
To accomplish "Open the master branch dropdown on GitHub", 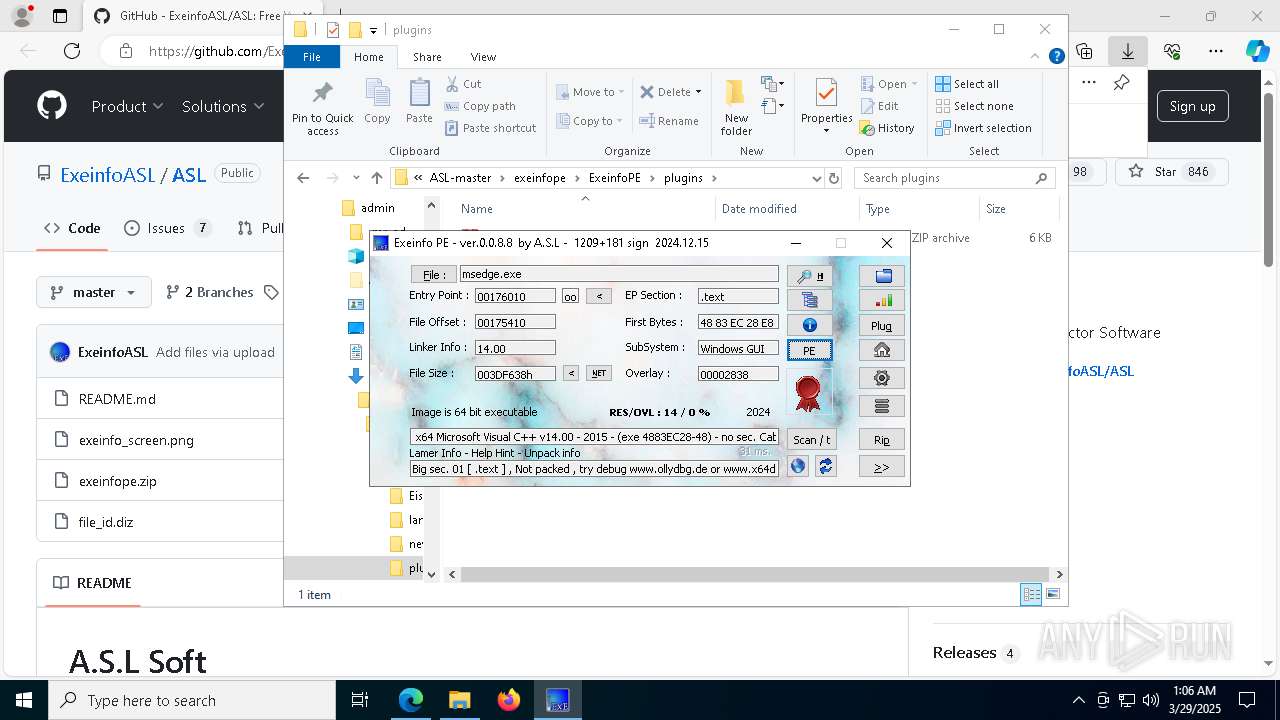I will coord(94,292).
